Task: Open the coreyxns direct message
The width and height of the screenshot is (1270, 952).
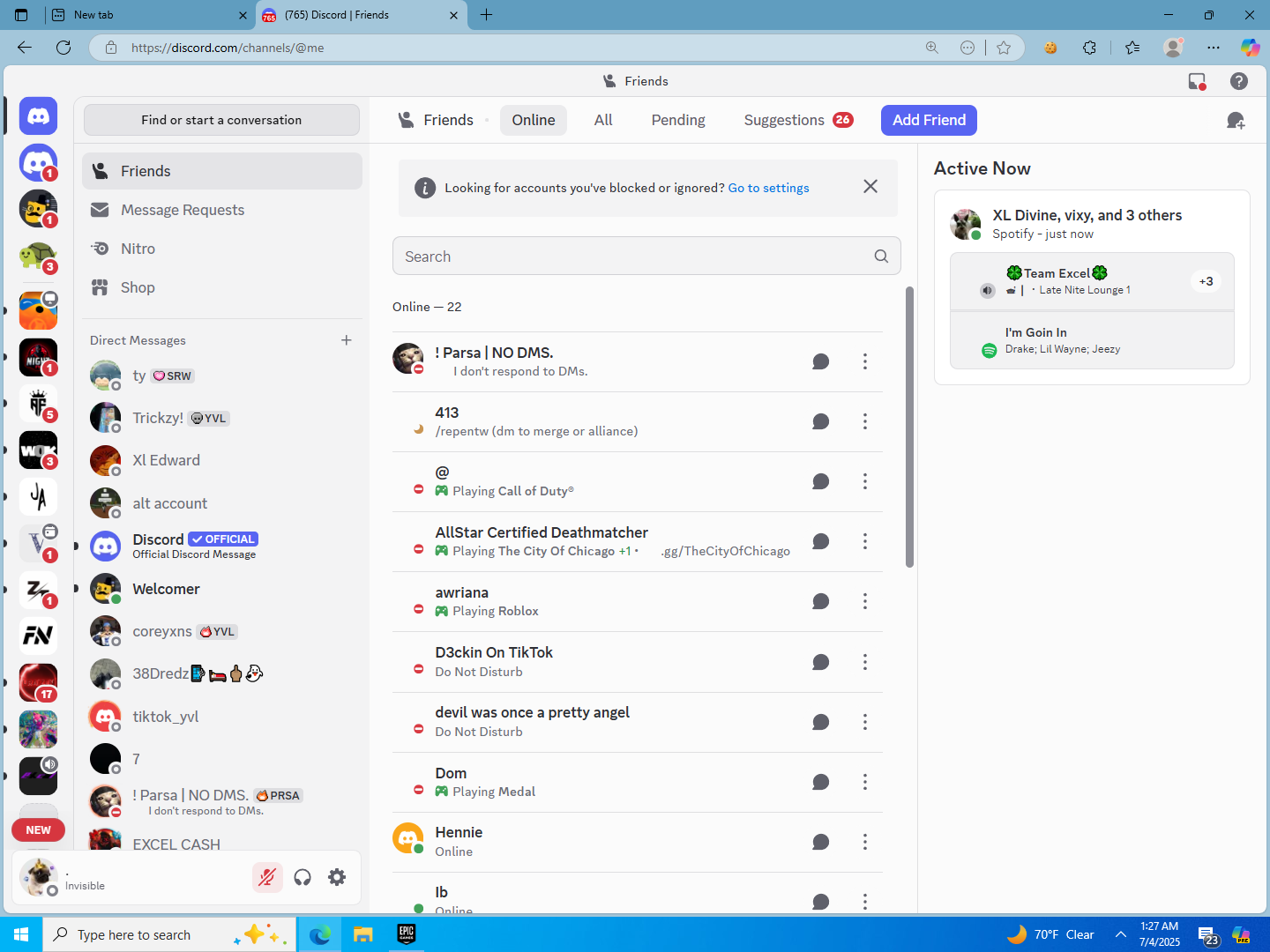Action: (x=222, y=631)
